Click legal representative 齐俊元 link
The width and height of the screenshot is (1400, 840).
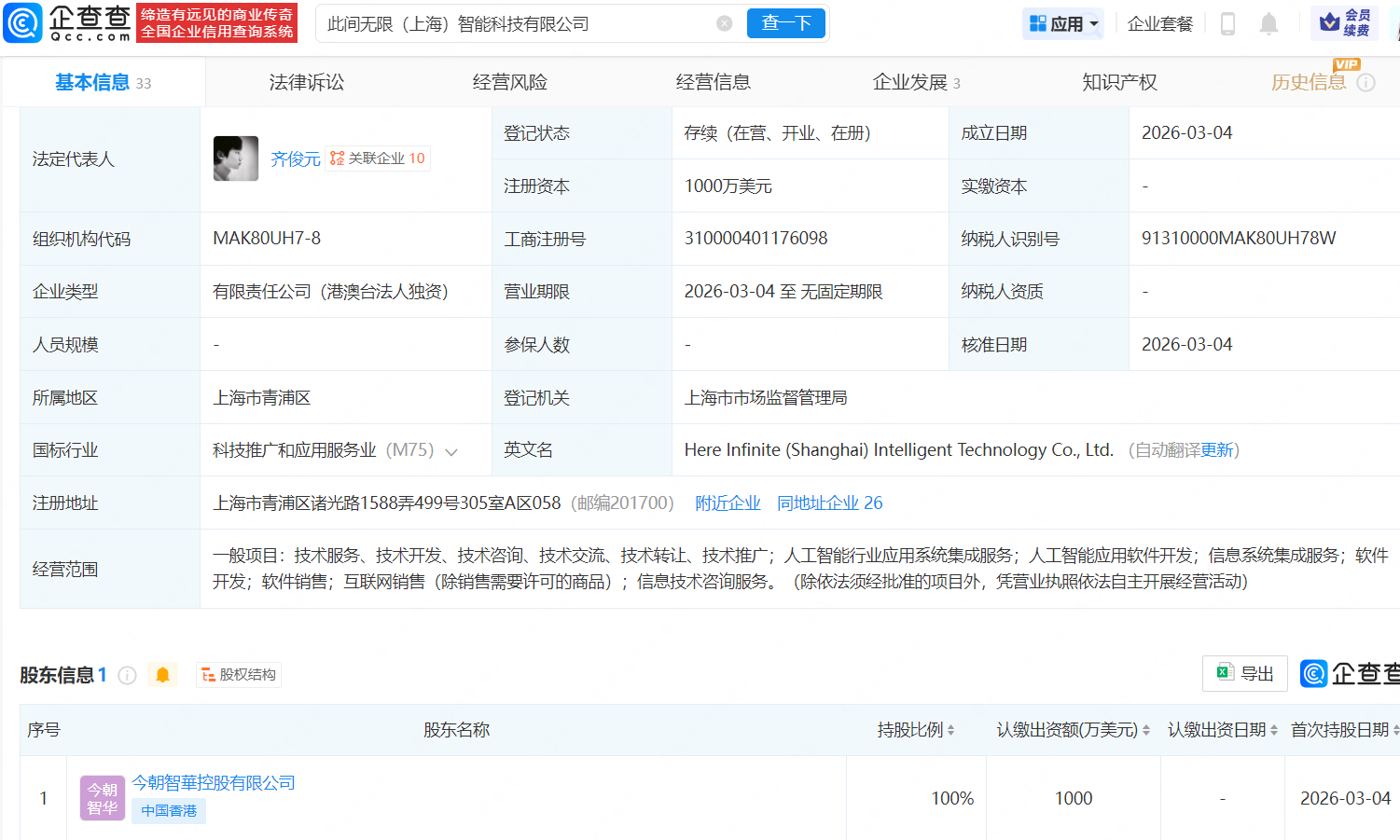(x=296, y=158)
